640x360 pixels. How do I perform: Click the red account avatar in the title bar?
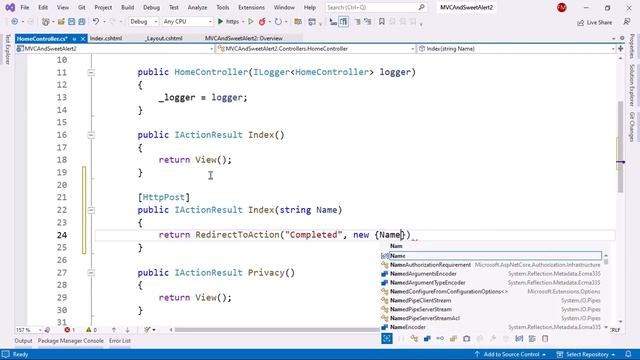tap(562, 7)
